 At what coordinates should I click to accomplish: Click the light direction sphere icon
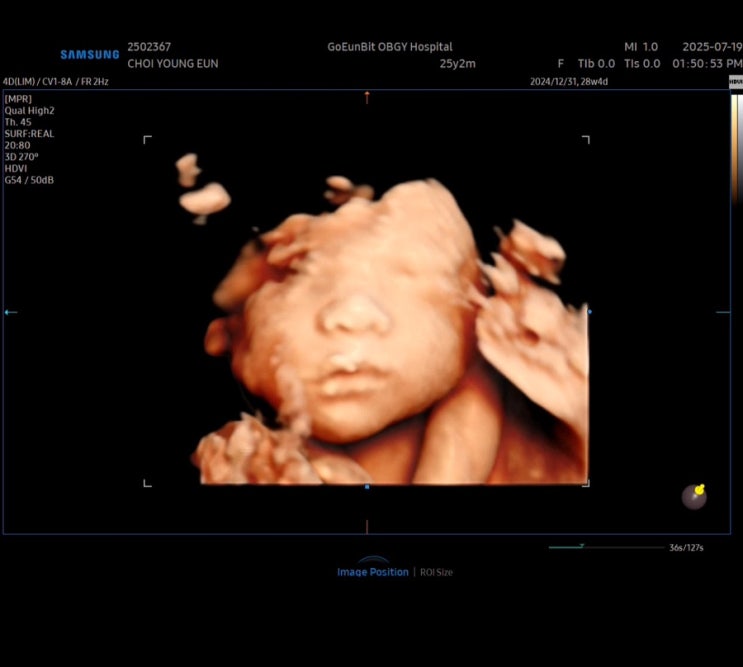(694, 496)
